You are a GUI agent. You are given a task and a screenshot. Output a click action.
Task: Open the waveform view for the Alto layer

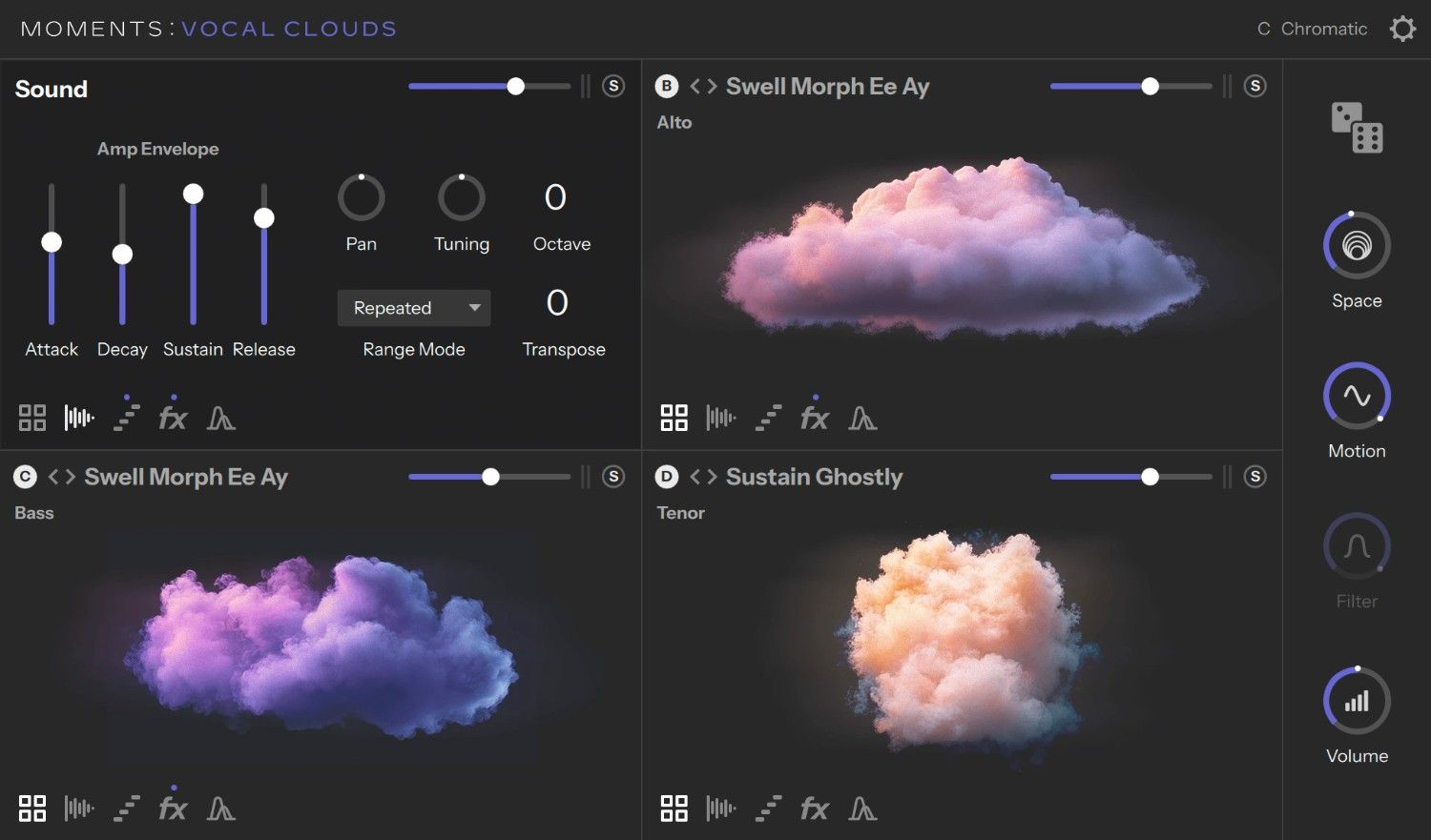pyautogui.click(x=720, y=417)
